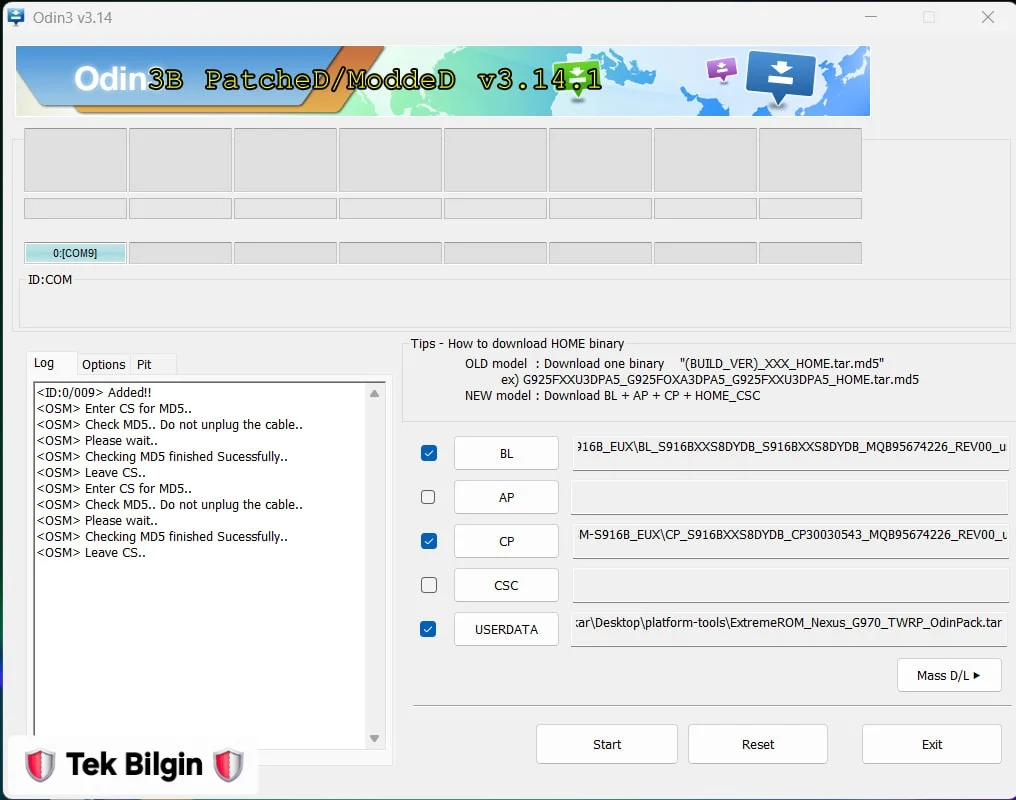Click the 'ID:COM' label
Viewport: 1016px width, 800px height.
[50, 280]
